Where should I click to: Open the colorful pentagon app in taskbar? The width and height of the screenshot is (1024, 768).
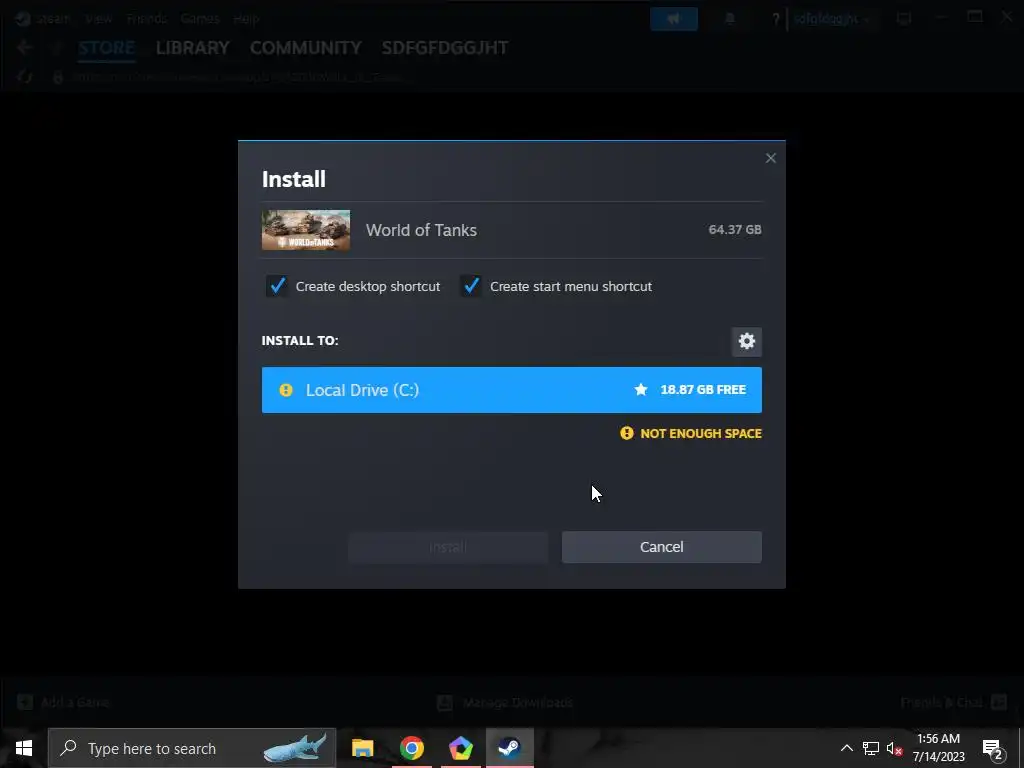coord(460,748)
